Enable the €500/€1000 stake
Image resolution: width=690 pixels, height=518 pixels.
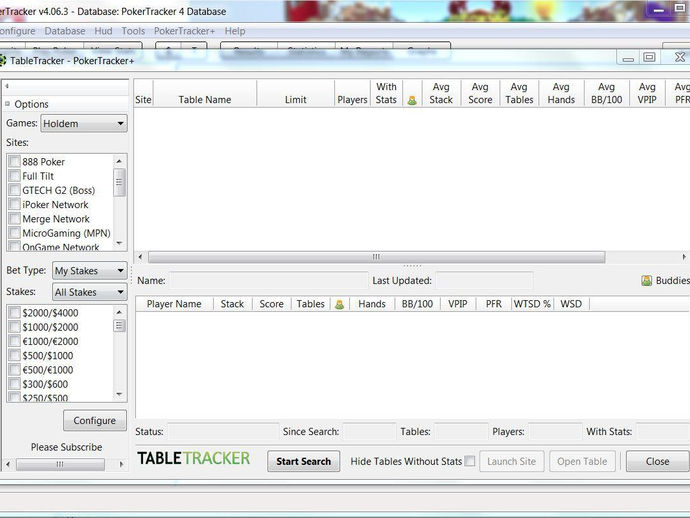pyautogui.click(x=15, y=370)
